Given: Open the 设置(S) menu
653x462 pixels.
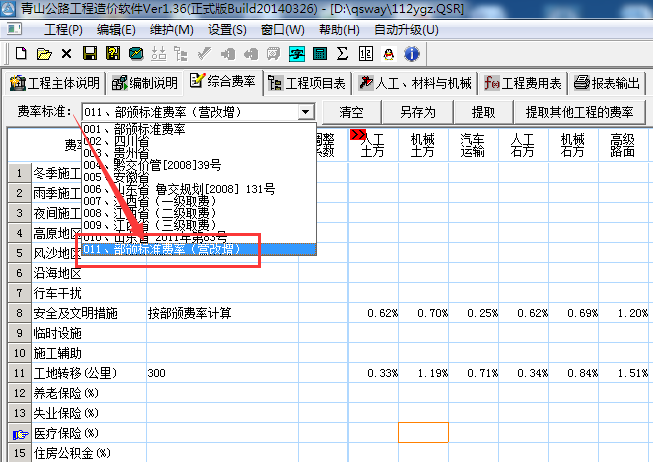Looking at the screenshot, I should click(x=227, y=30).
